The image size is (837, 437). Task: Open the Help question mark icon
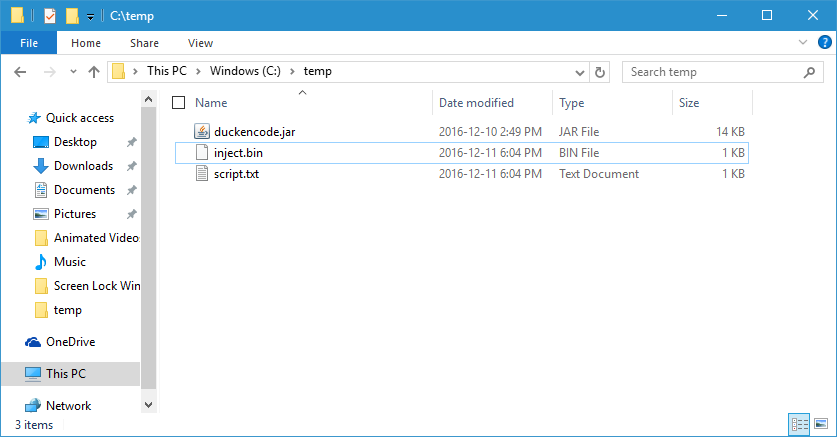pos(822,42)
